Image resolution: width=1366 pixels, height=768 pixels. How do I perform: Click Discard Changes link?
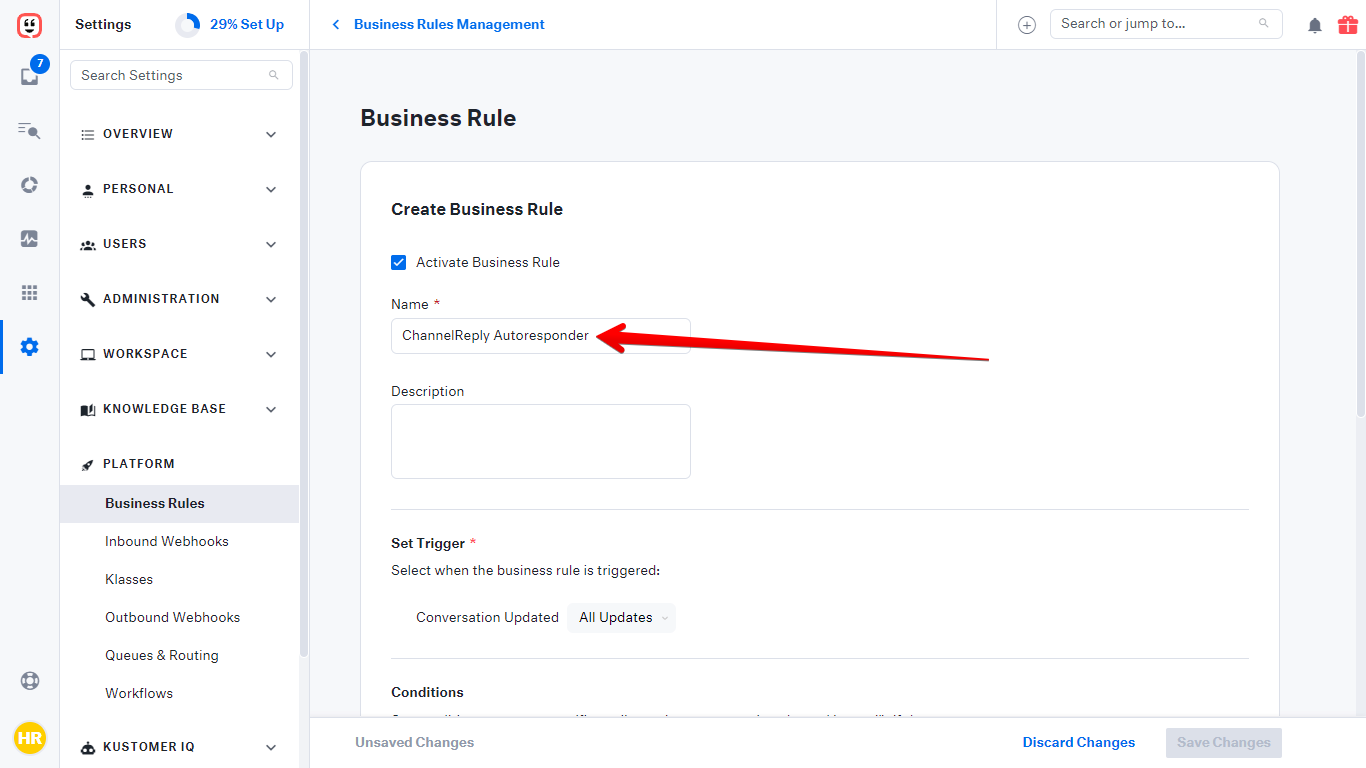pos(1078,742)
